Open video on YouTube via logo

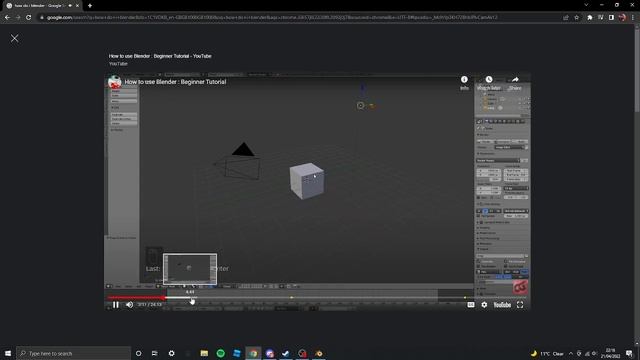click(502, 305)
